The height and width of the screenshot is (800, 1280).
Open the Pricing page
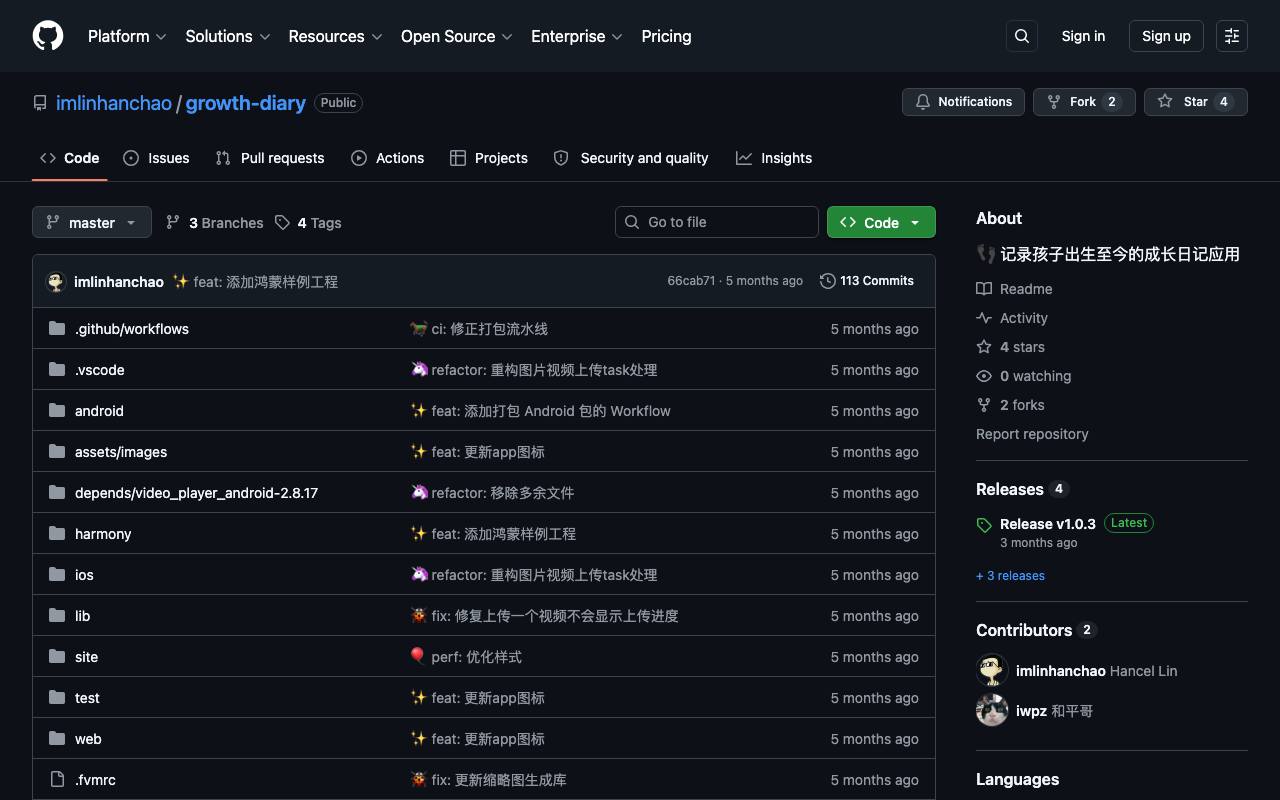click(666, 36)
